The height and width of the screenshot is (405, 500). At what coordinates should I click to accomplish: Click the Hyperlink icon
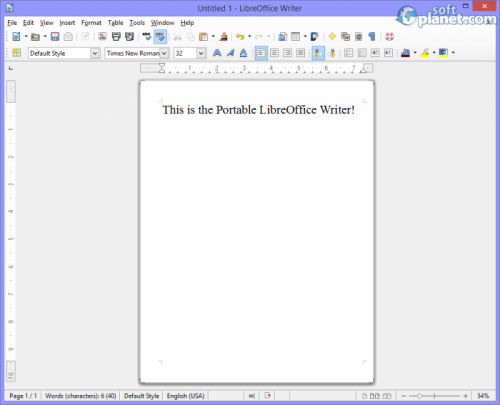[282, 36]
